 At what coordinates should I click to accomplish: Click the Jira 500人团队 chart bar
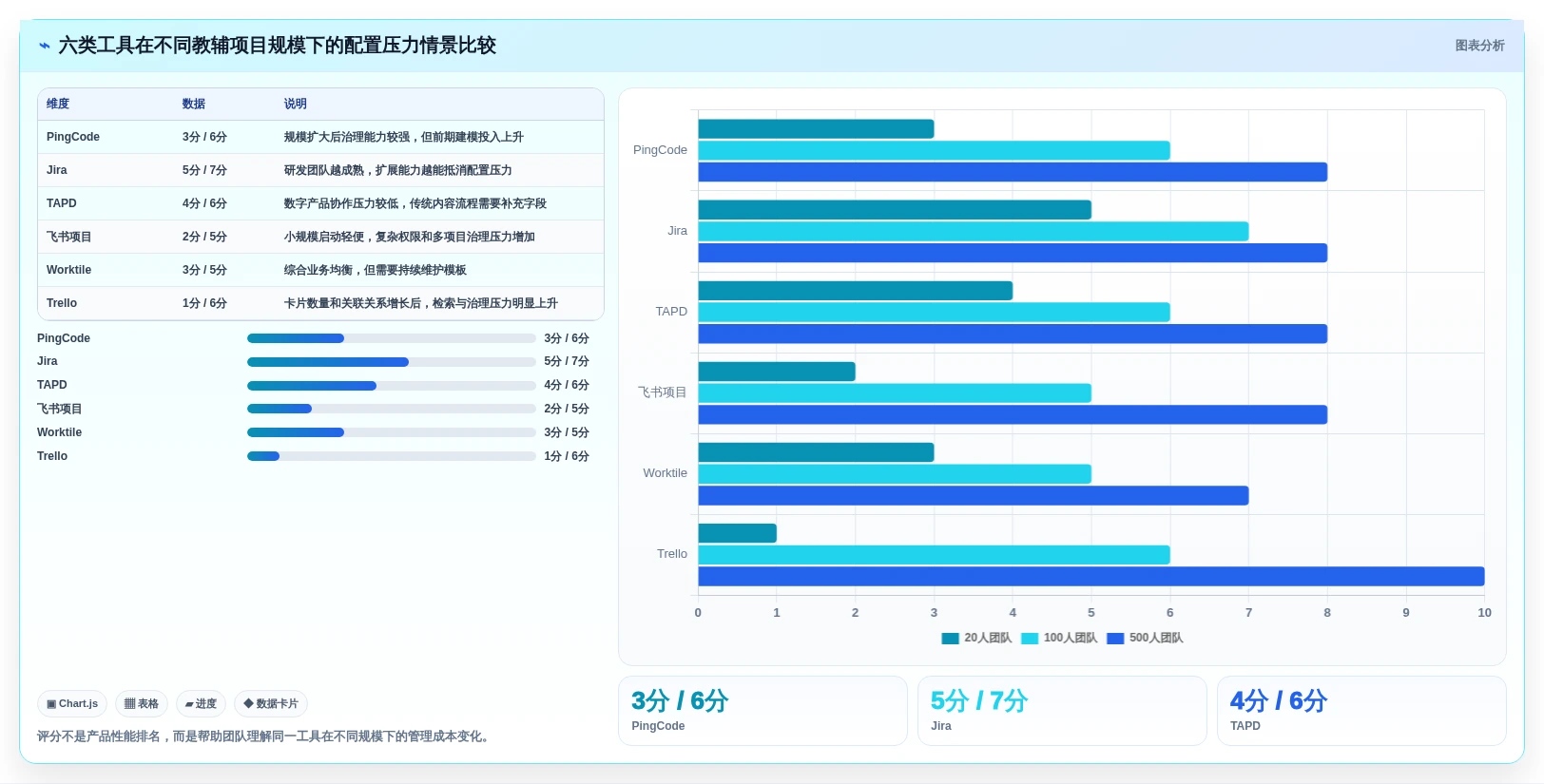coord(1013,253)
